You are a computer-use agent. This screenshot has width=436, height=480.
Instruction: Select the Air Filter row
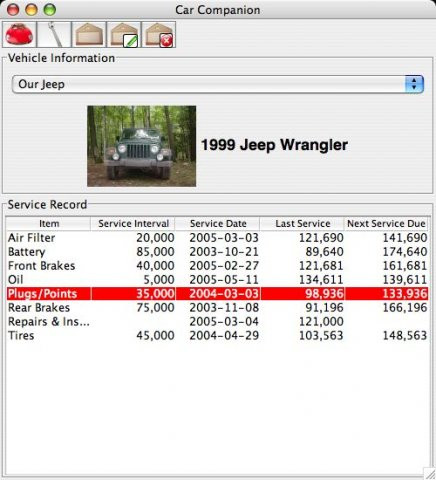[x=217, y=238]
